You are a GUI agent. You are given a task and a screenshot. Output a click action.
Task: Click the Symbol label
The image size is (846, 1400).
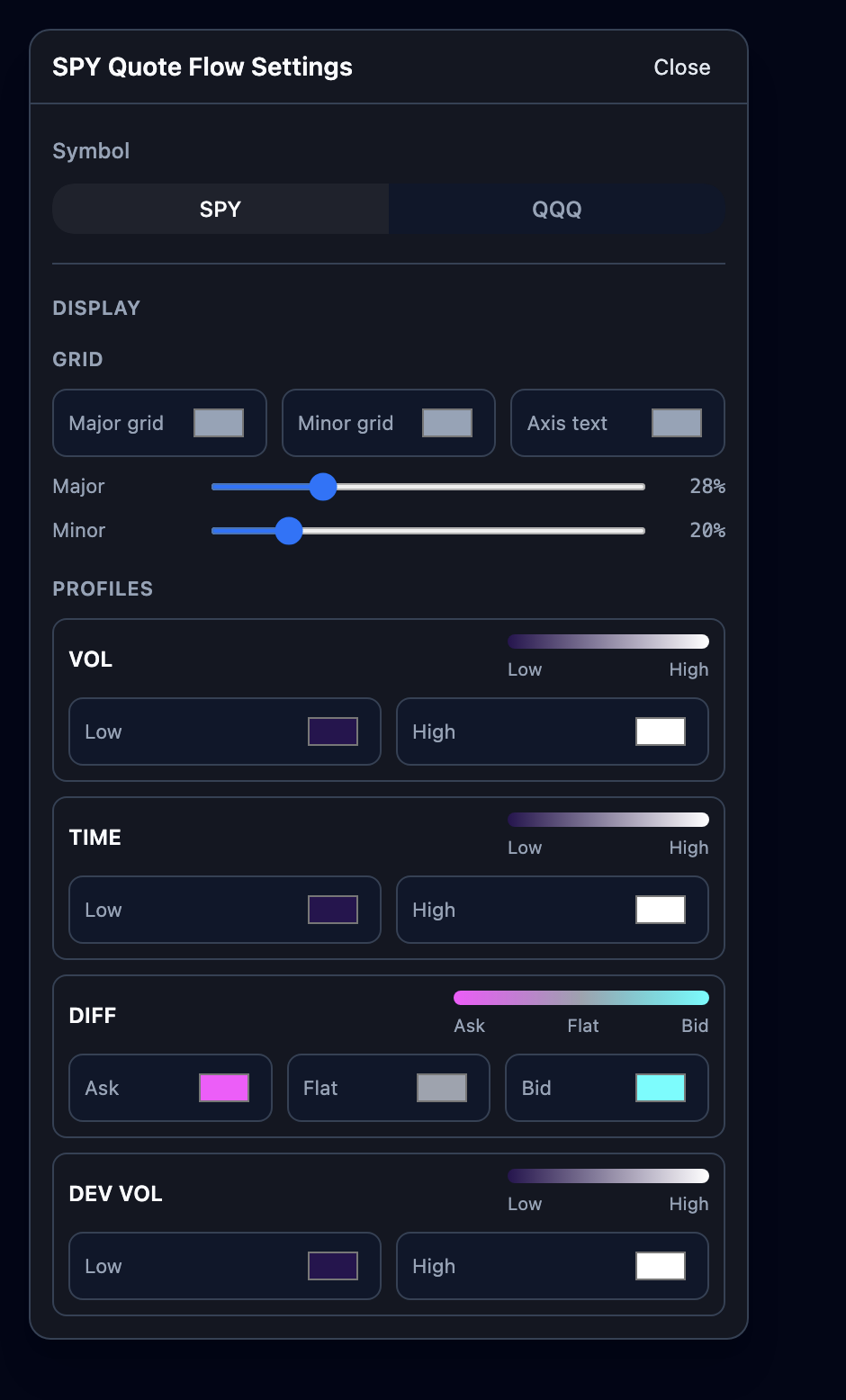point(91,150)
